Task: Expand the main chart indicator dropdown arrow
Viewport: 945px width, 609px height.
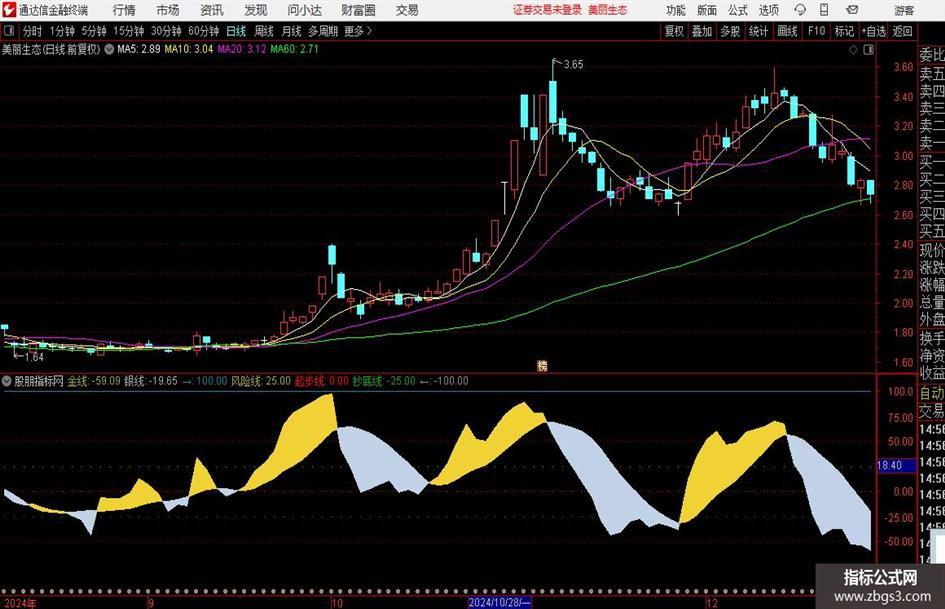Action: (109, 49)
